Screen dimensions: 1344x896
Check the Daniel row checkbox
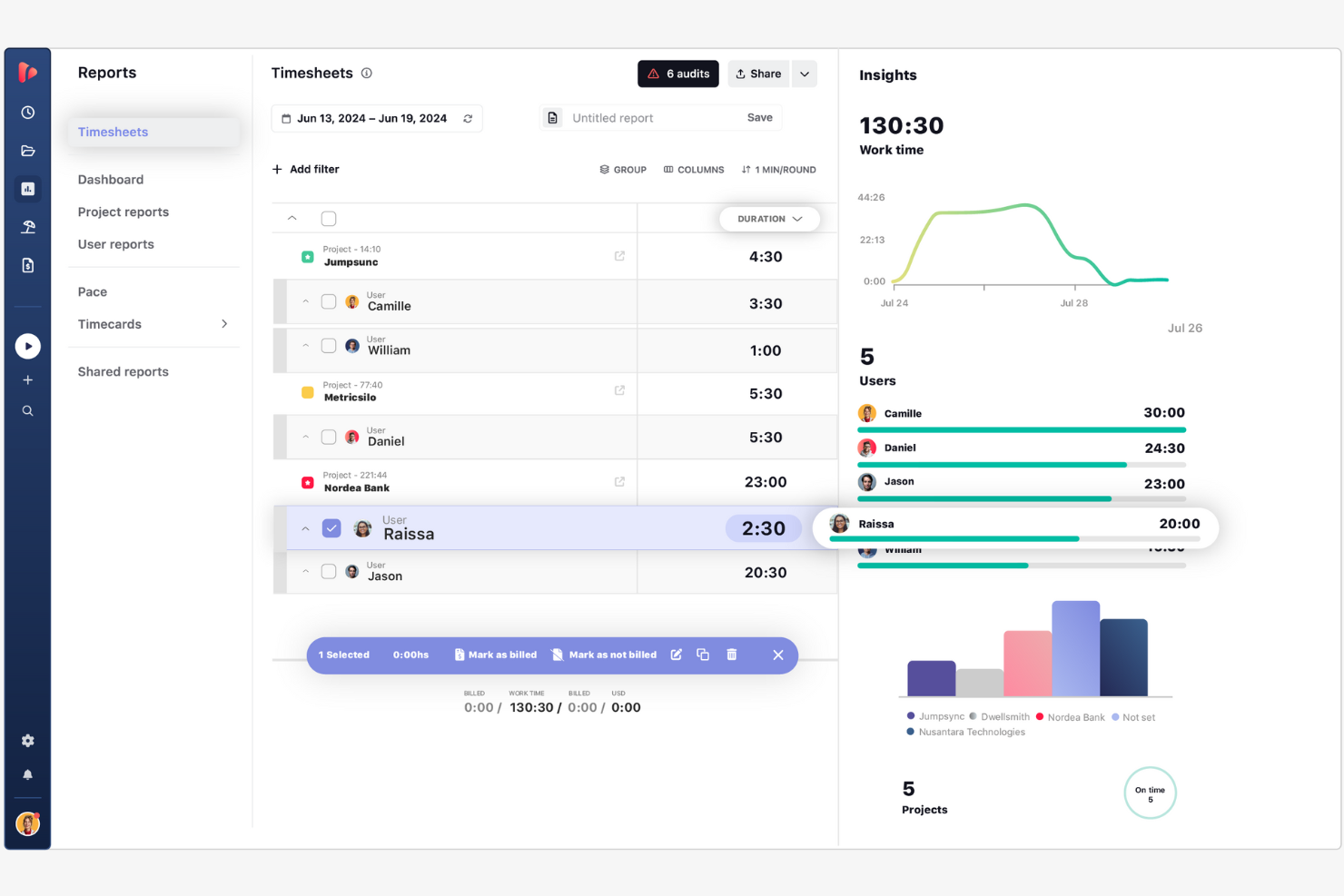329,437
